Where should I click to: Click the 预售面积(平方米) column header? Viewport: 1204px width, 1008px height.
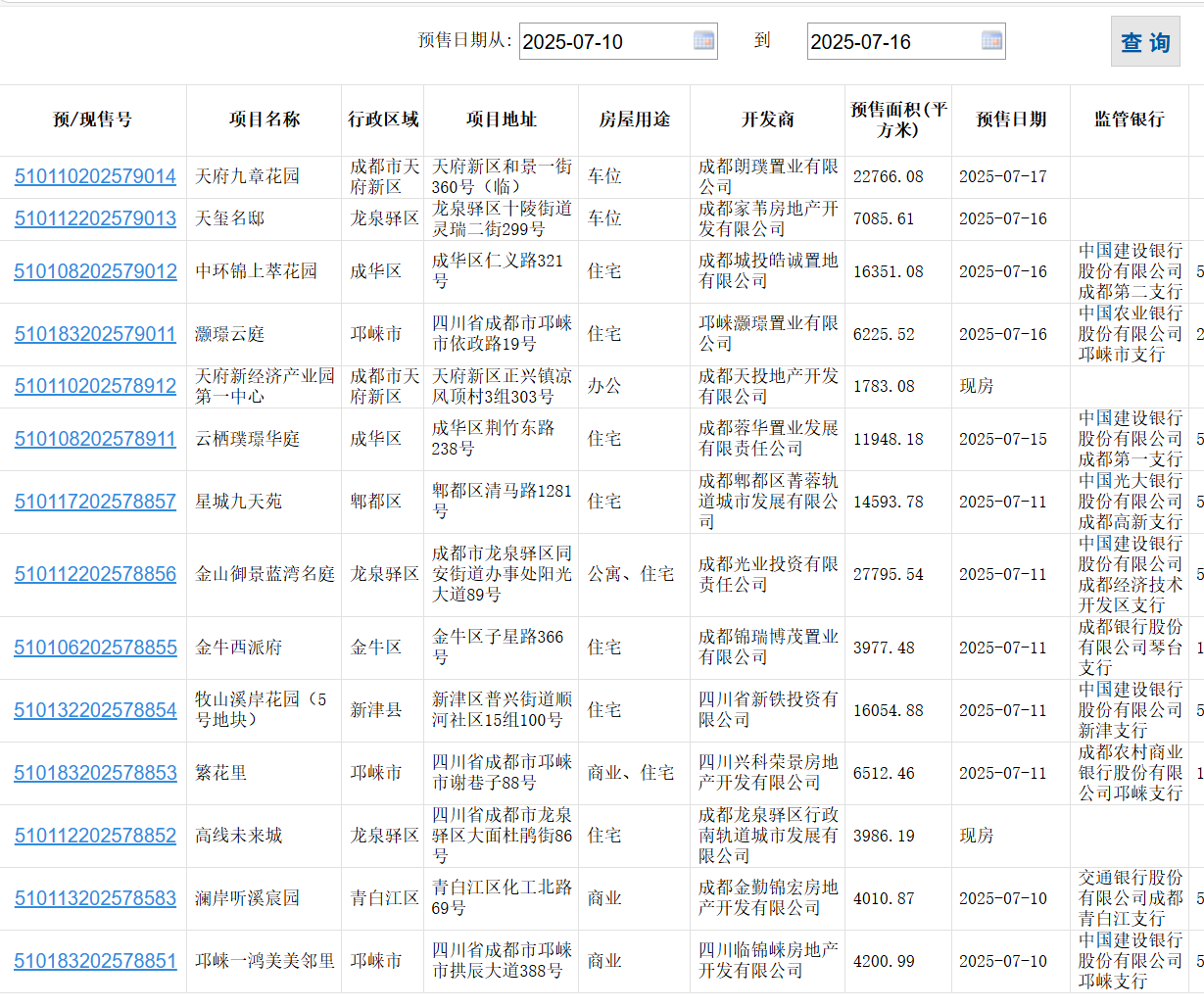point(898,120)
